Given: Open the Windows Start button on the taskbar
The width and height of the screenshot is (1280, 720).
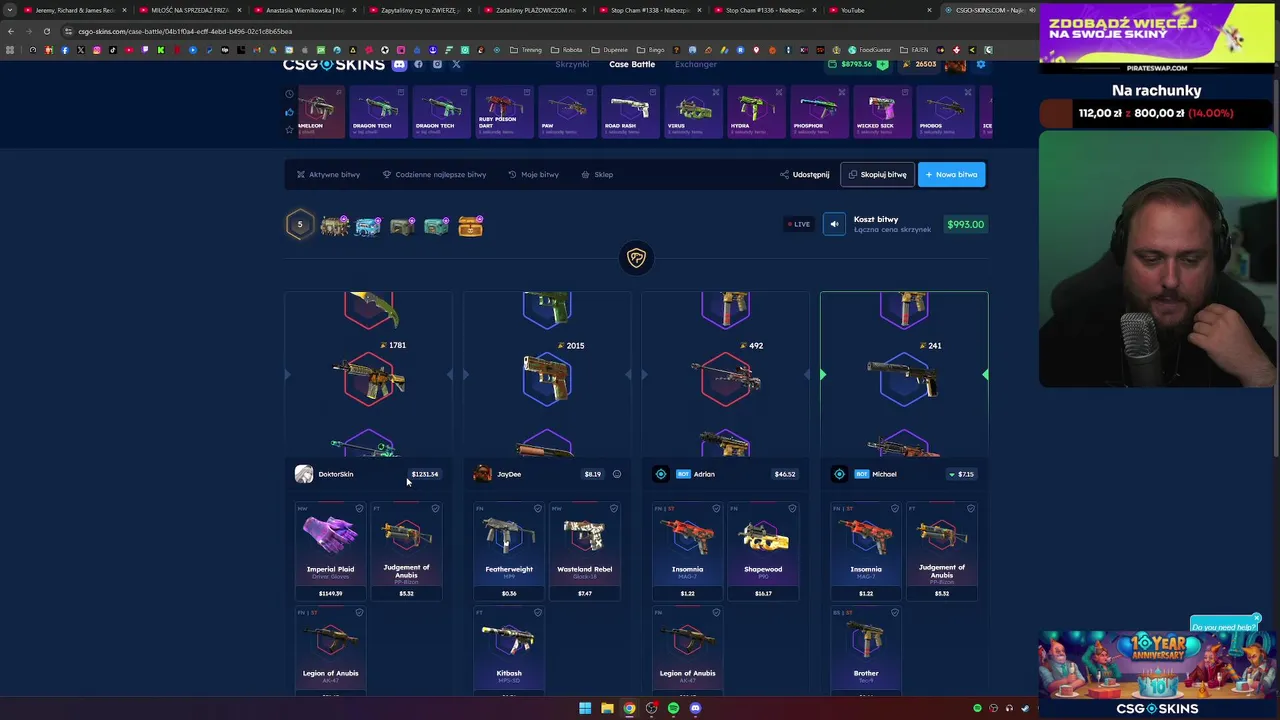Looking at the screenshot, I should [585, 708].
